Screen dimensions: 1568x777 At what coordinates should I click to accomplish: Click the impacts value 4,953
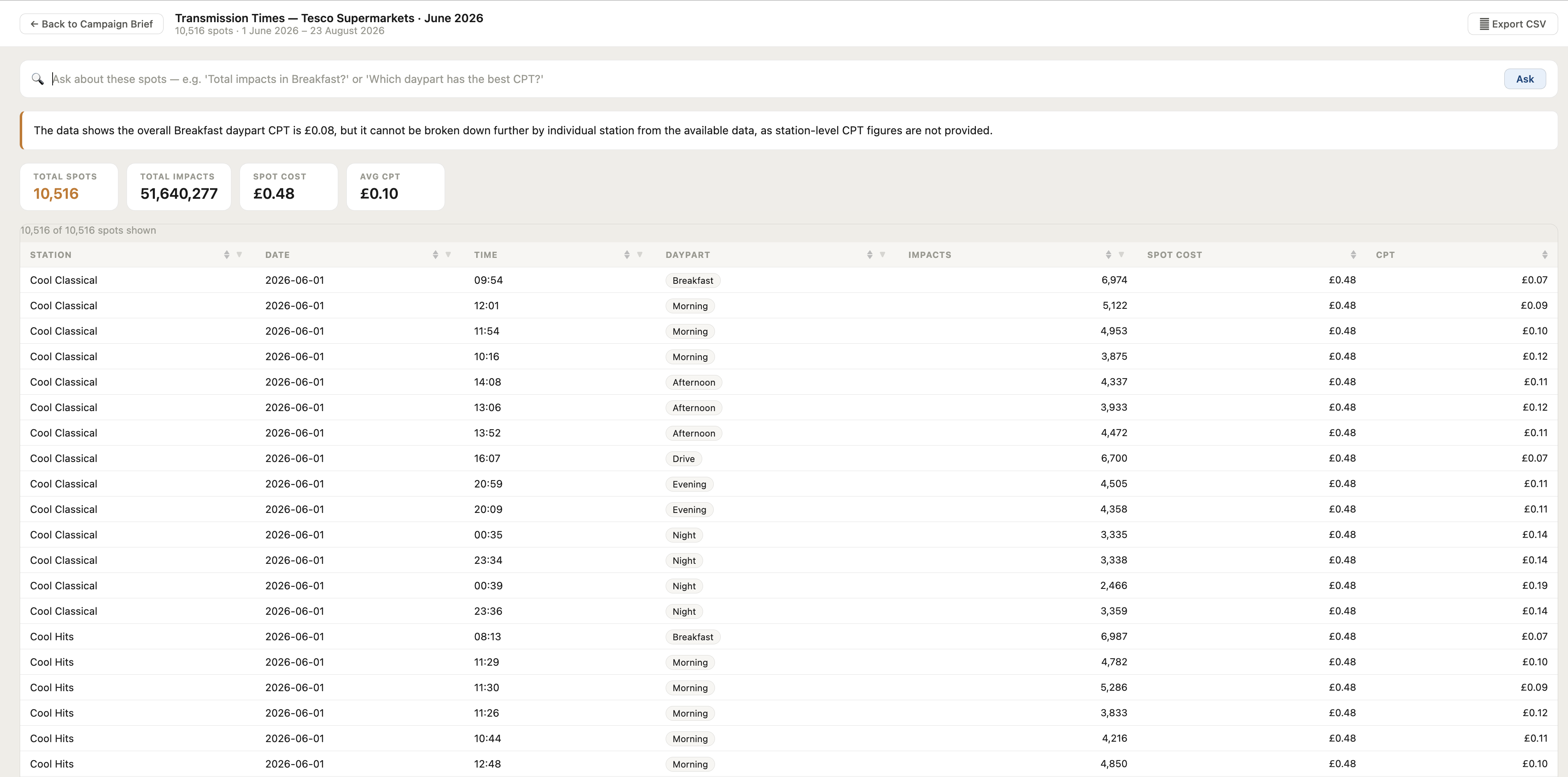(x=1113, y=331)
